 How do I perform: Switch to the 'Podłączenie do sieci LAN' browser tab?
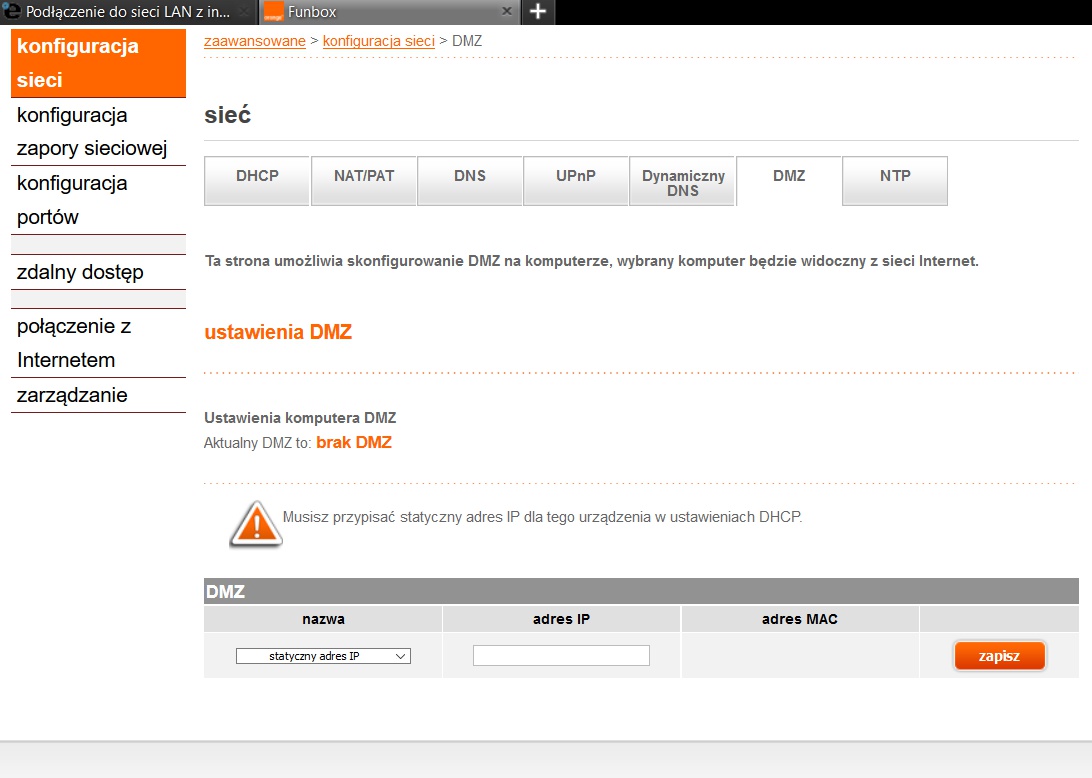point(127,12)
